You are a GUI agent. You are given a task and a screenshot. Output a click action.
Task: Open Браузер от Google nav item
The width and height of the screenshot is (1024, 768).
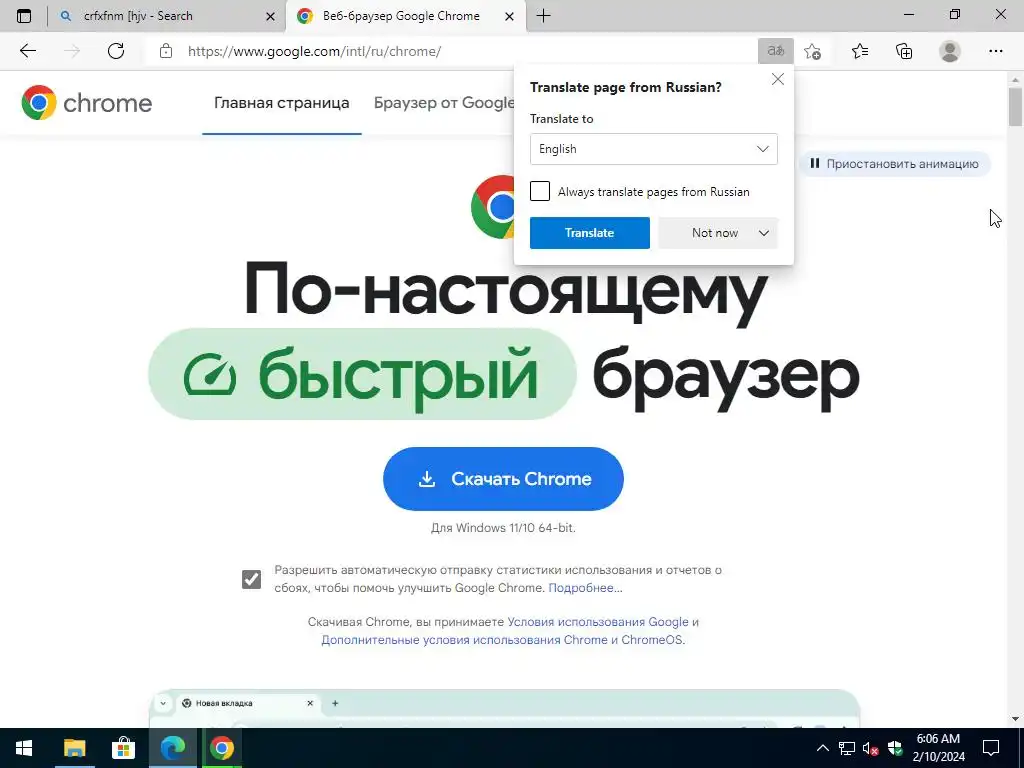pyautogui.click(x=444, y=103)
